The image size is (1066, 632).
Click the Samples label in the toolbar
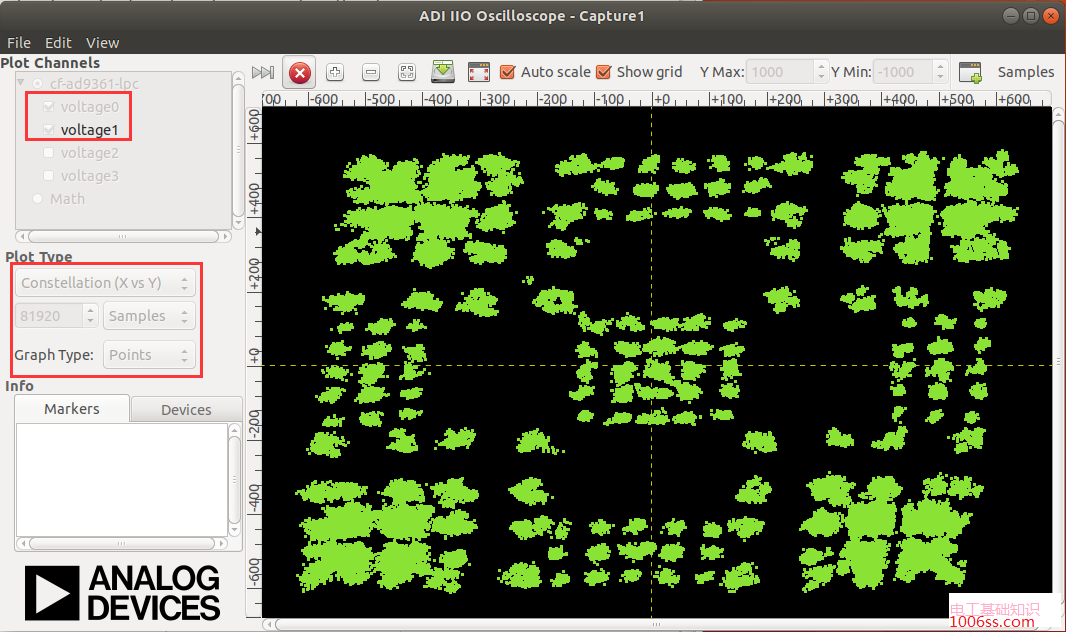pos(1025,72)
